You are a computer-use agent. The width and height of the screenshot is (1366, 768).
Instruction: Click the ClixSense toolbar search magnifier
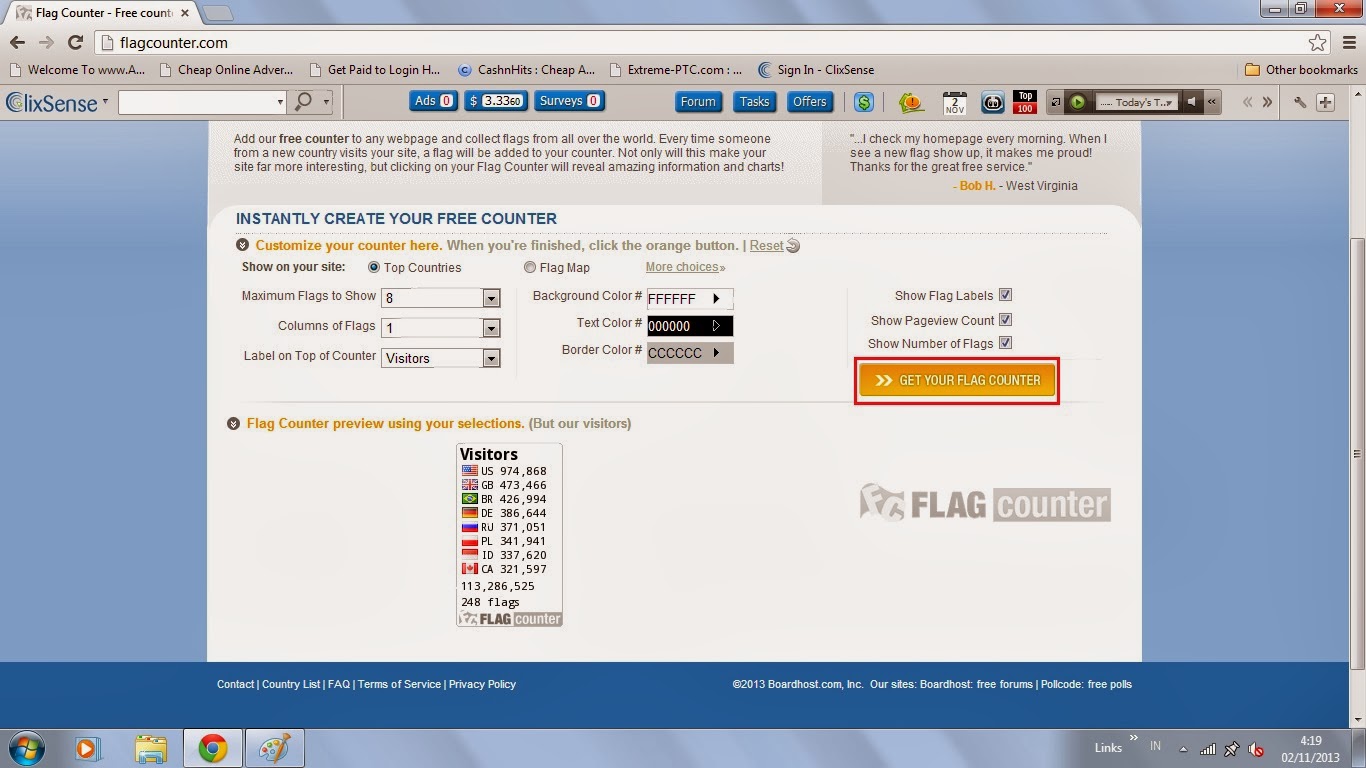click(x=303, y=101)
